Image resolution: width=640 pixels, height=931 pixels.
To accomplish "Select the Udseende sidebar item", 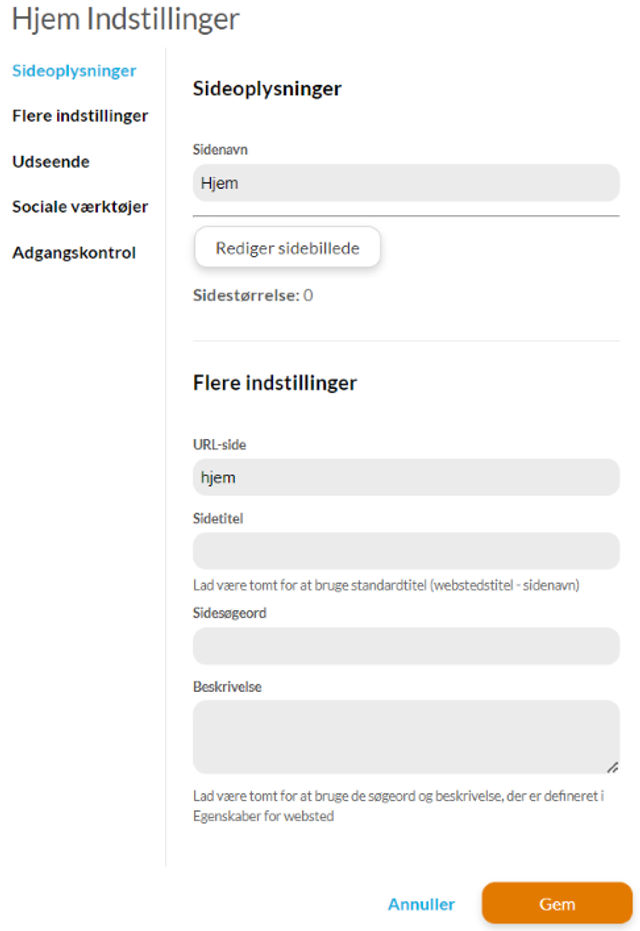I will click(51, 162).
